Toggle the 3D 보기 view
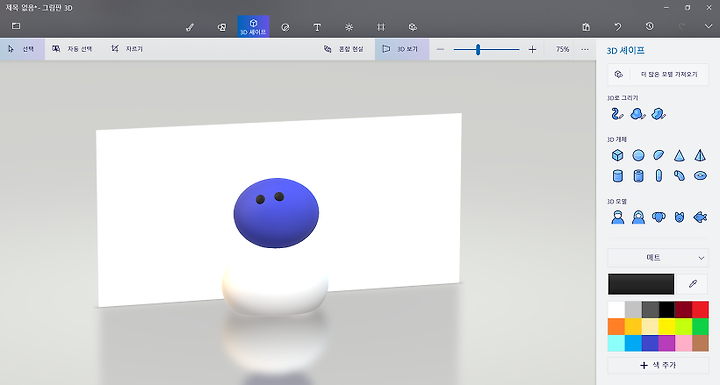Screen dimensions: 720x385 pyautogui.click(x=402, y=49)
